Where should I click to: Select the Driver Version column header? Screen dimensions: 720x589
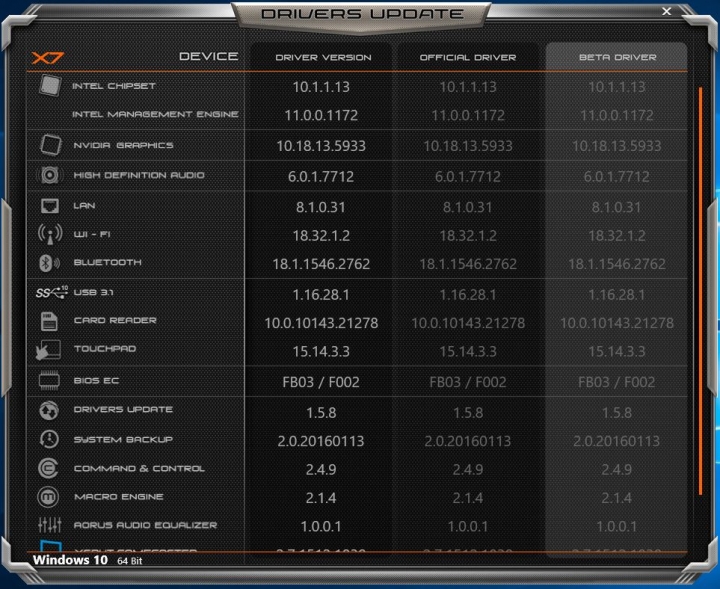point(323,57)
